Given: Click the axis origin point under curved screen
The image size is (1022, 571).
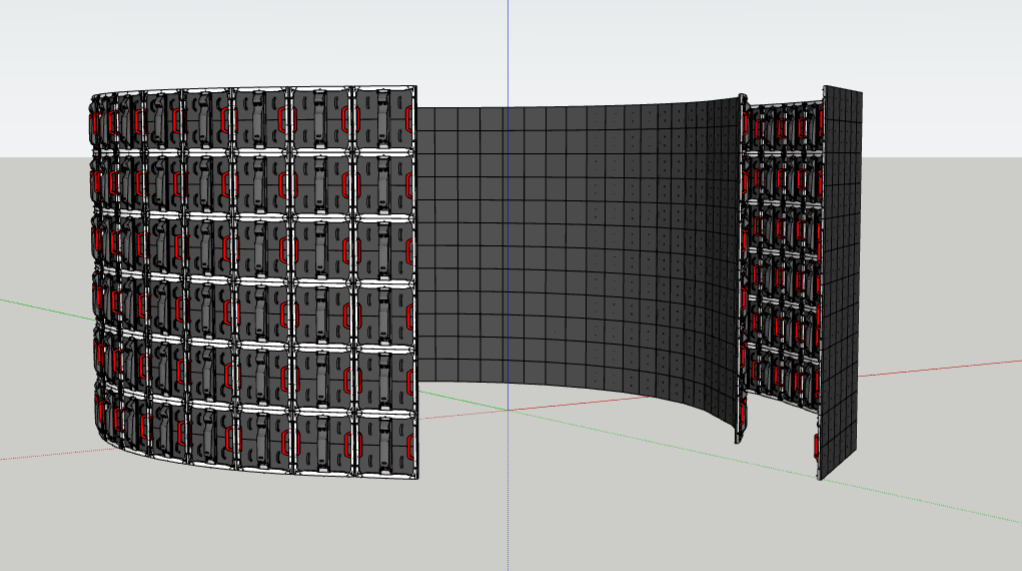Looking at the screenshot, I should [x=509, y=409].
